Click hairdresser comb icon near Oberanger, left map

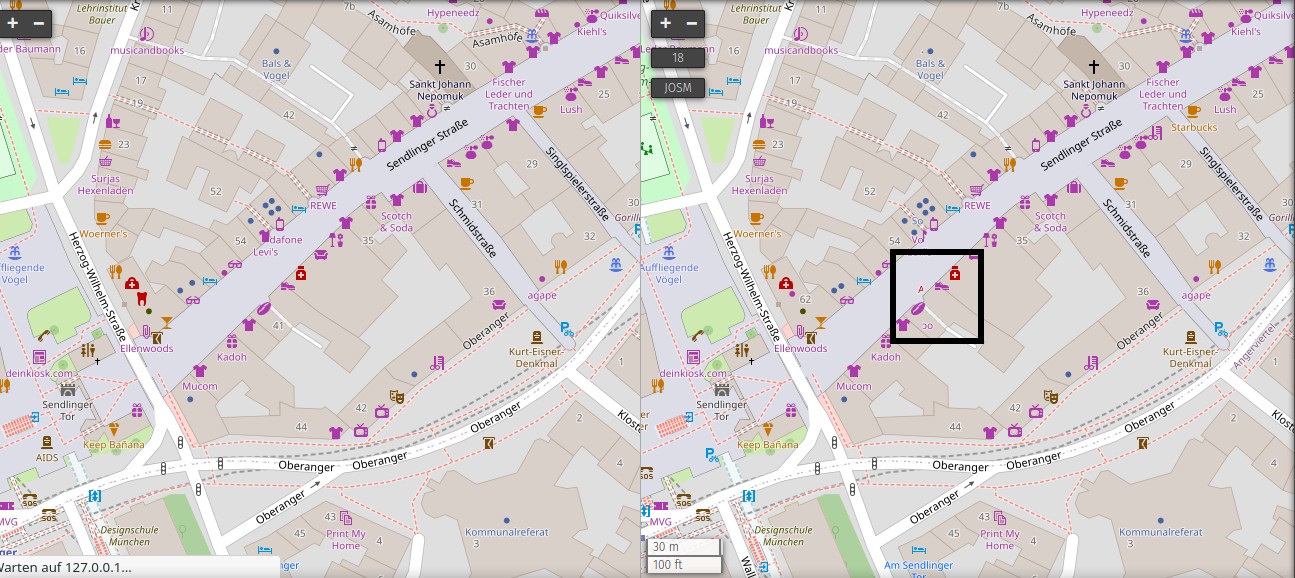pos(437,363)
